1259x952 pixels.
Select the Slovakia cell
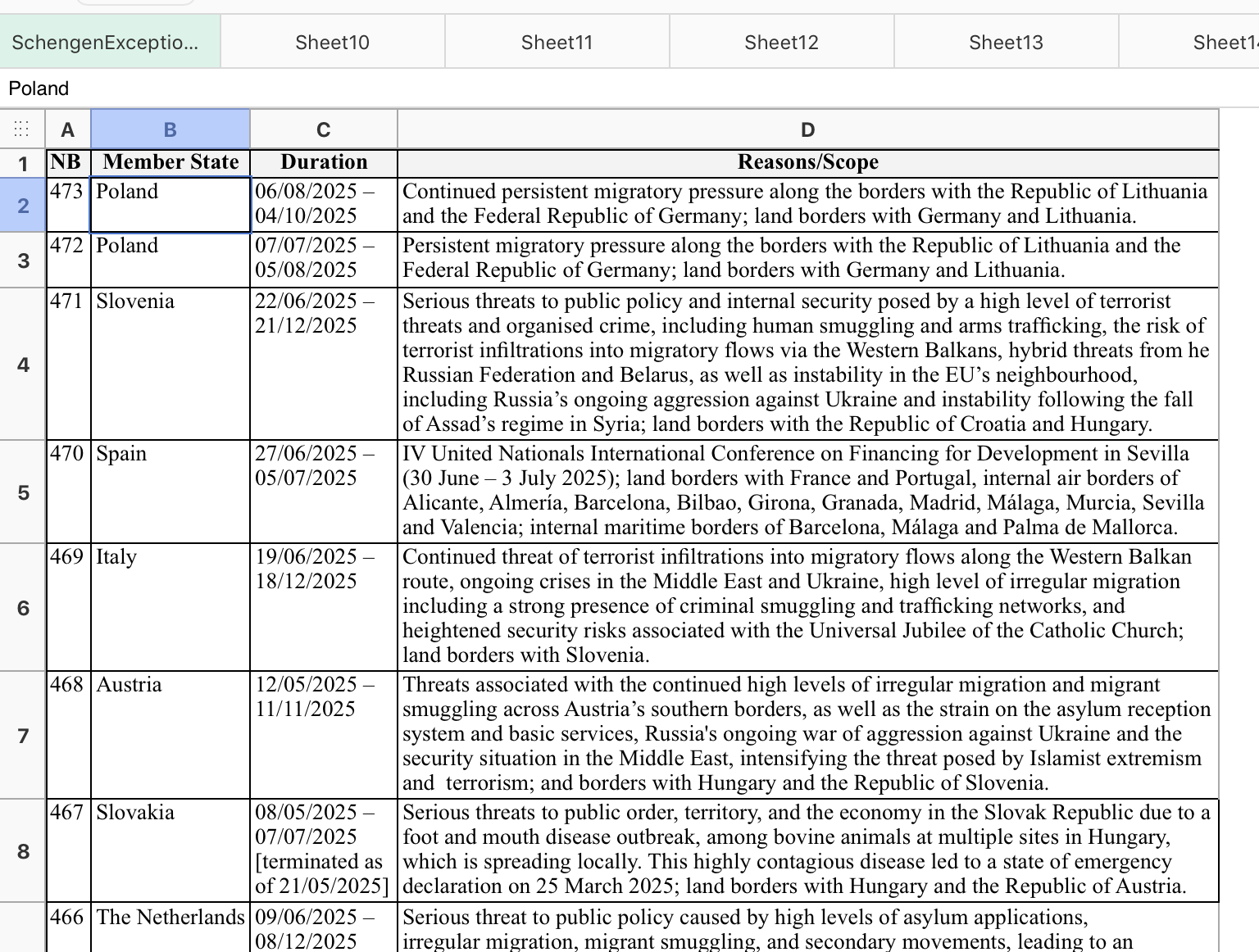170,850
